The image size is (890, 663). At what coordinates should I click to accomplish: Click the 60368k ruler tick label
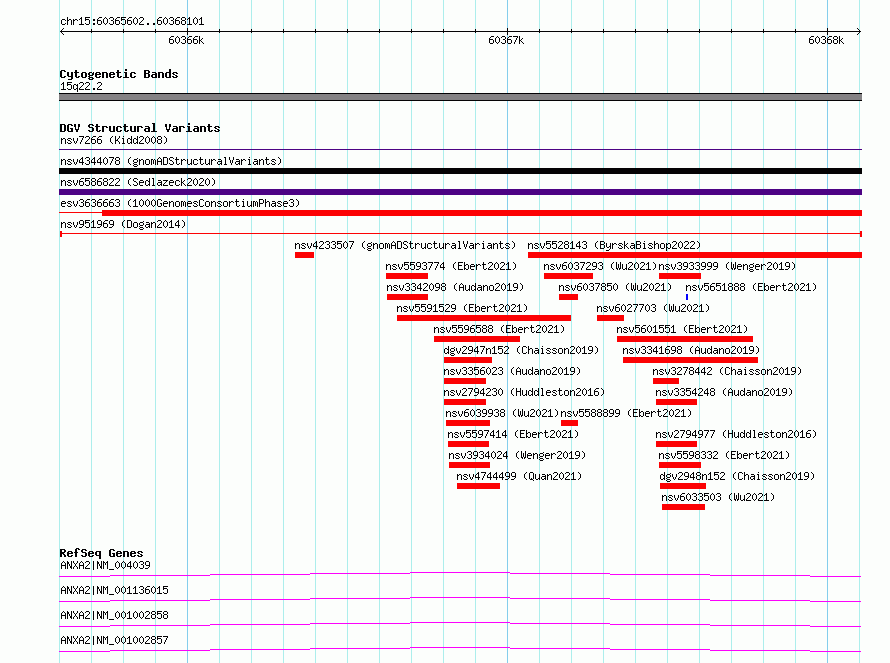coord(826,40)
